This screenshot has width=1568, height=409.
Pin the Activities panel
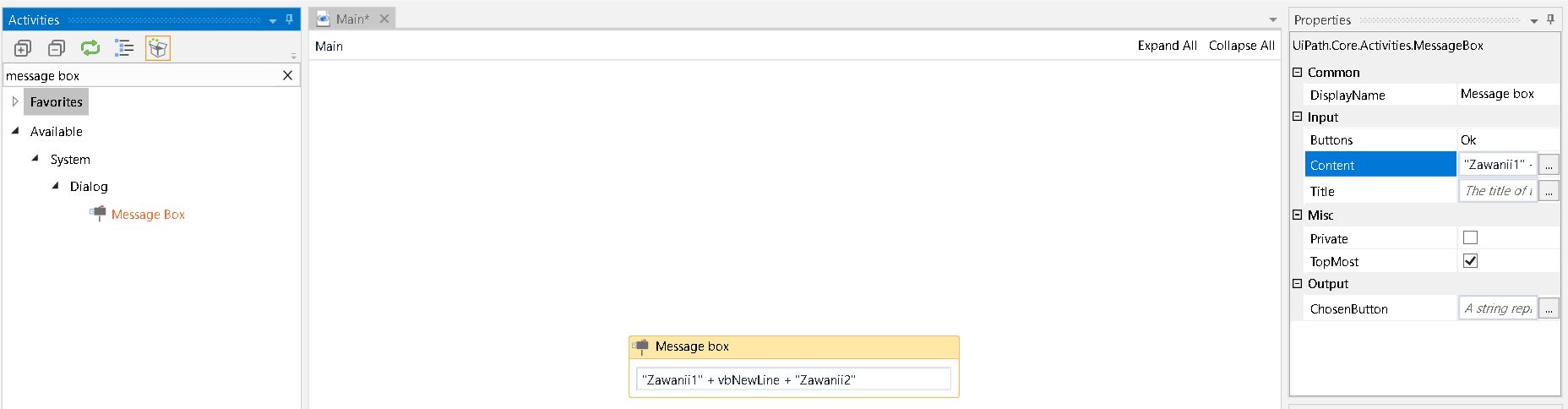point(290,19)
